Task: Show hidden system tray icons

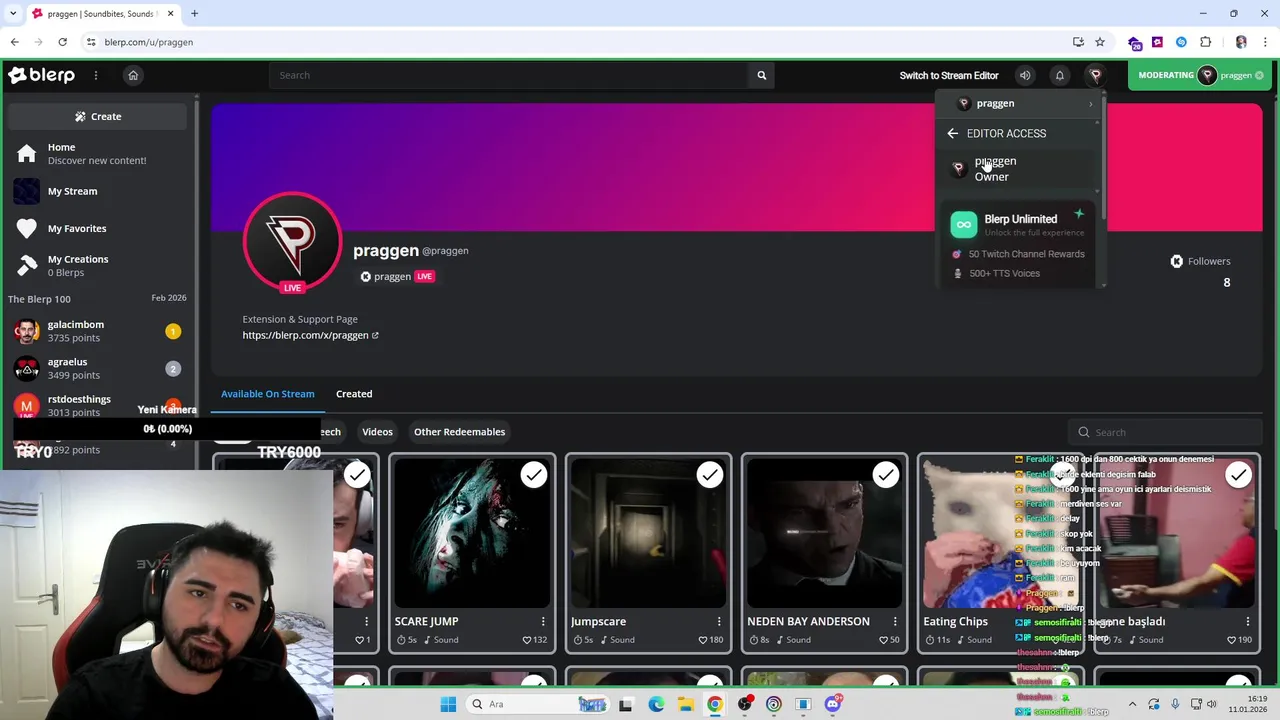Action: coord(1133,704)
